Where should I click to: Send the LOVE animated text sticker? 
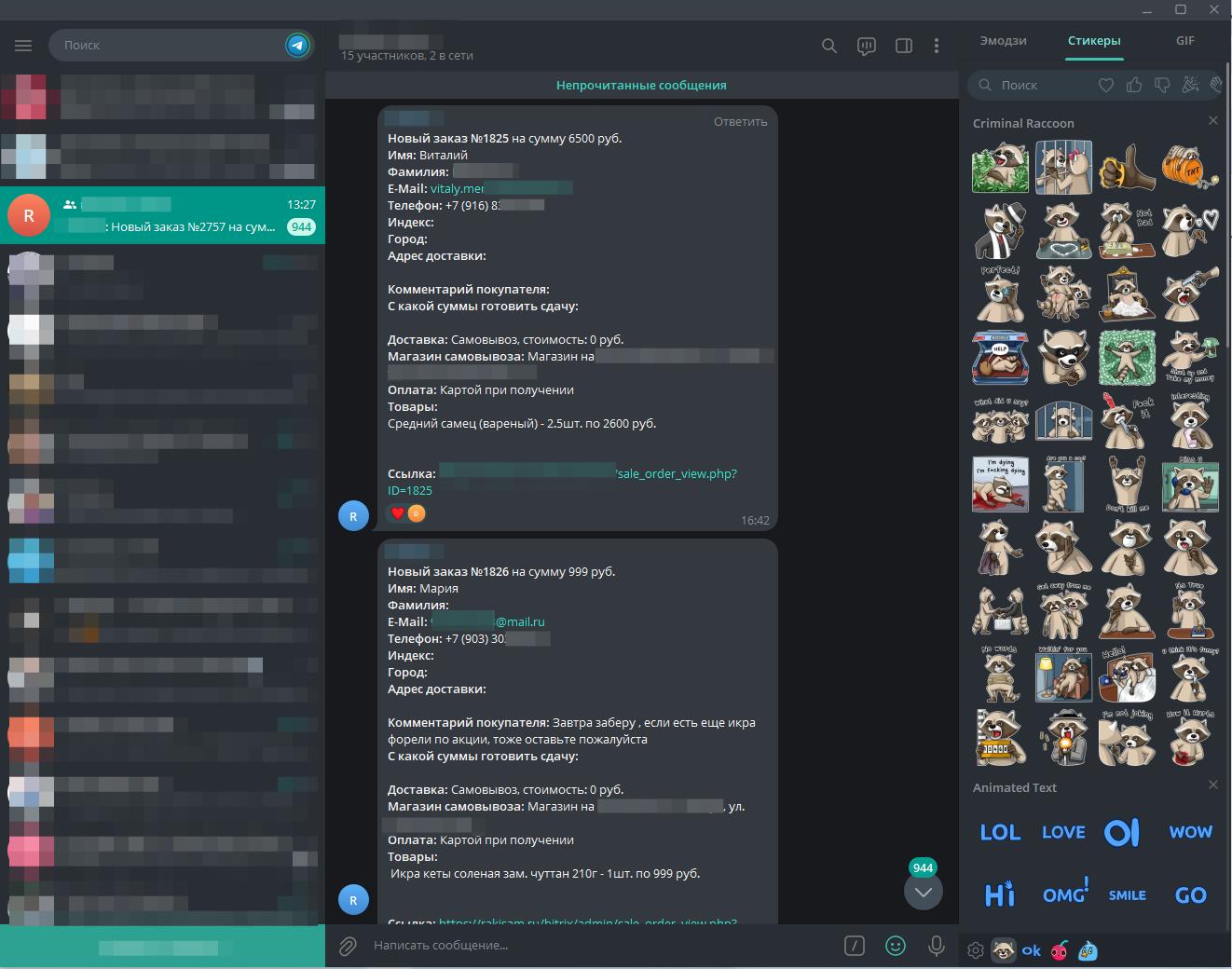[1063, 832]
